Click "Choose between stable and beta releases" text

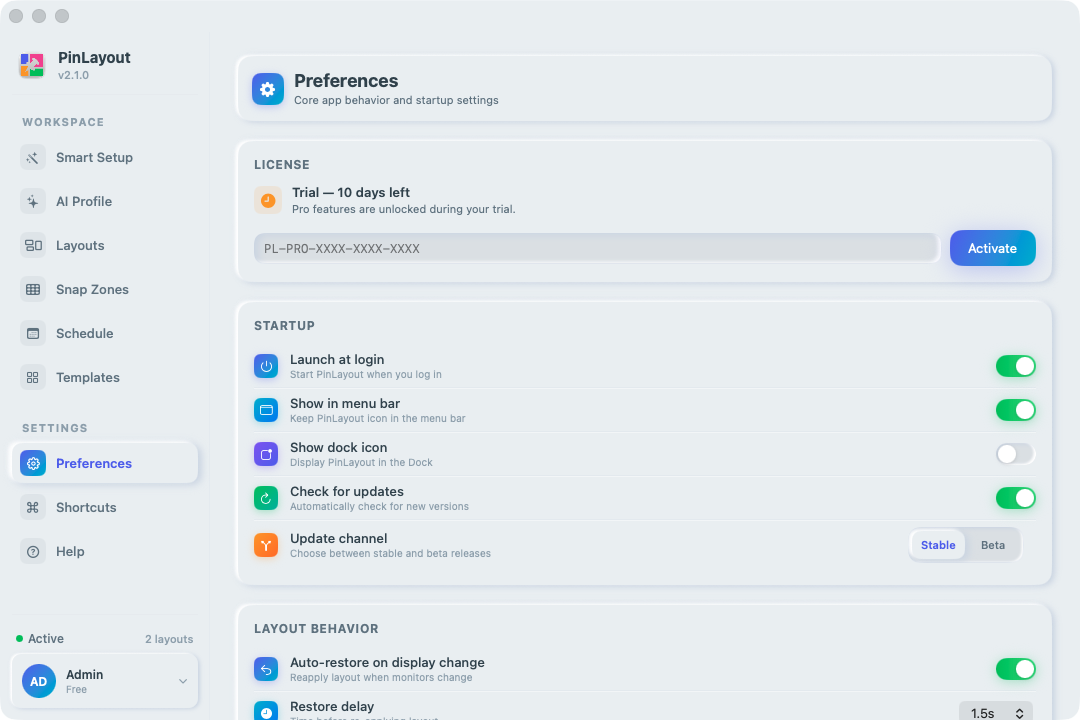tap(391, 554)
